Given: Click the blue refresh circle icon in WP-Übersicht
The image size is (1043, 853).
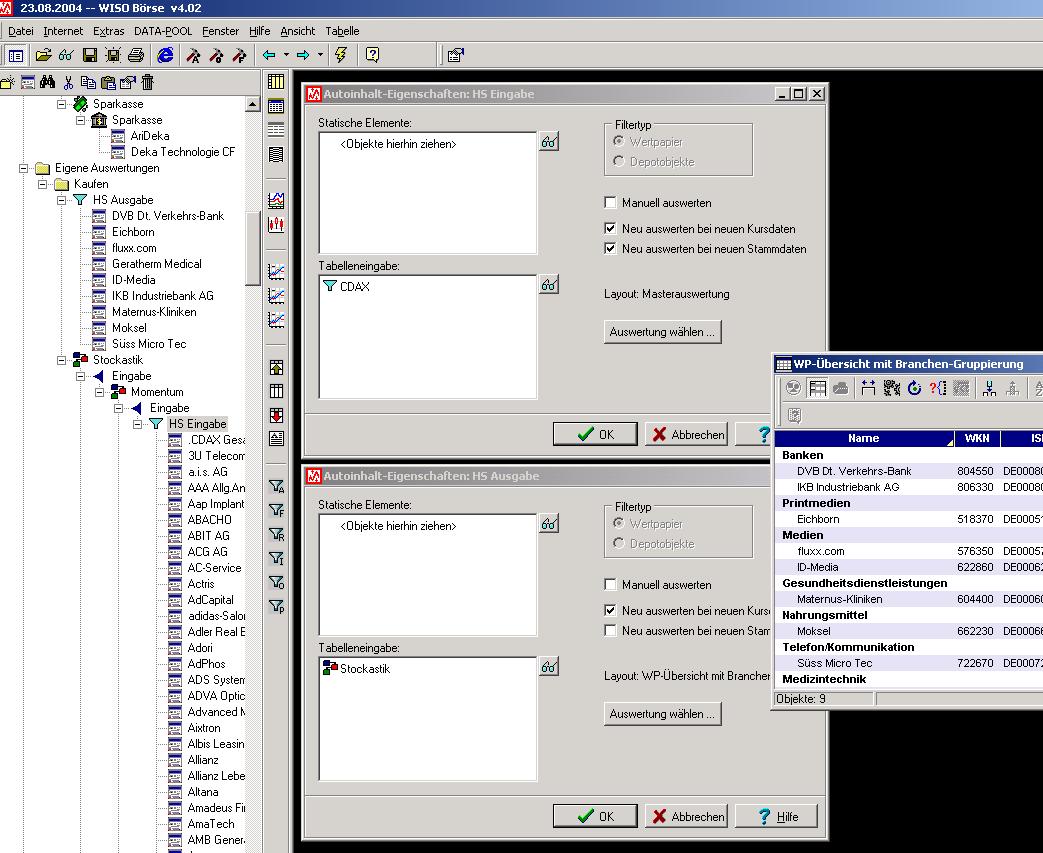Looking at the screenshot, I should (x=915, y=388).
